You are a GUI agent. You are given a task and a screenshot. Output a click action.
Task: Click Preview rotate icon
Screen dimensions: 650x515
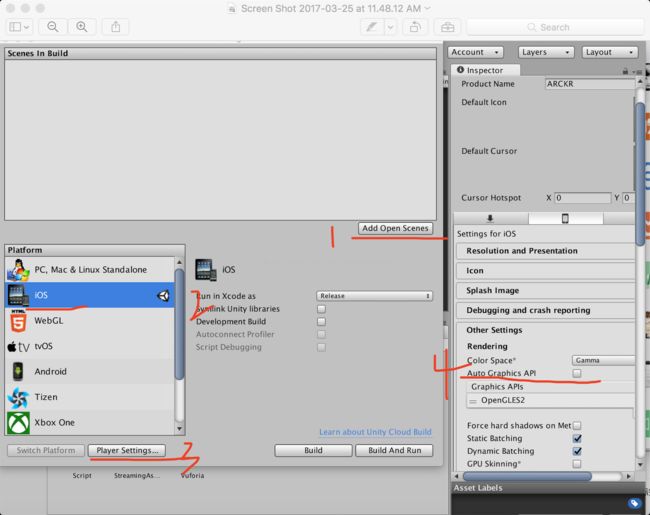(415, 27)
